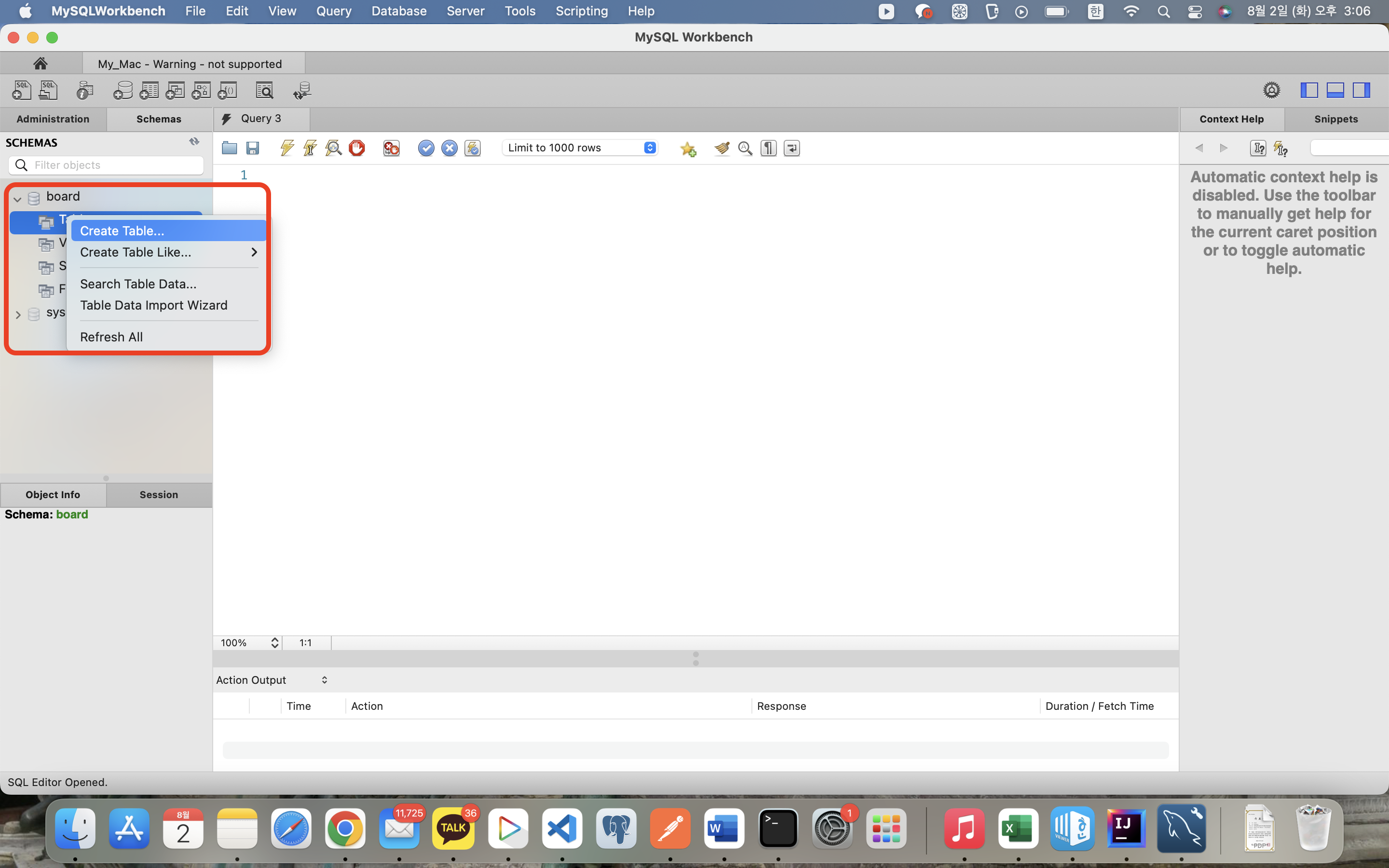This screenshot has height=868, width=1389.
Task: Click the Execute query lightning bolt icon
Action: (287, 148)
